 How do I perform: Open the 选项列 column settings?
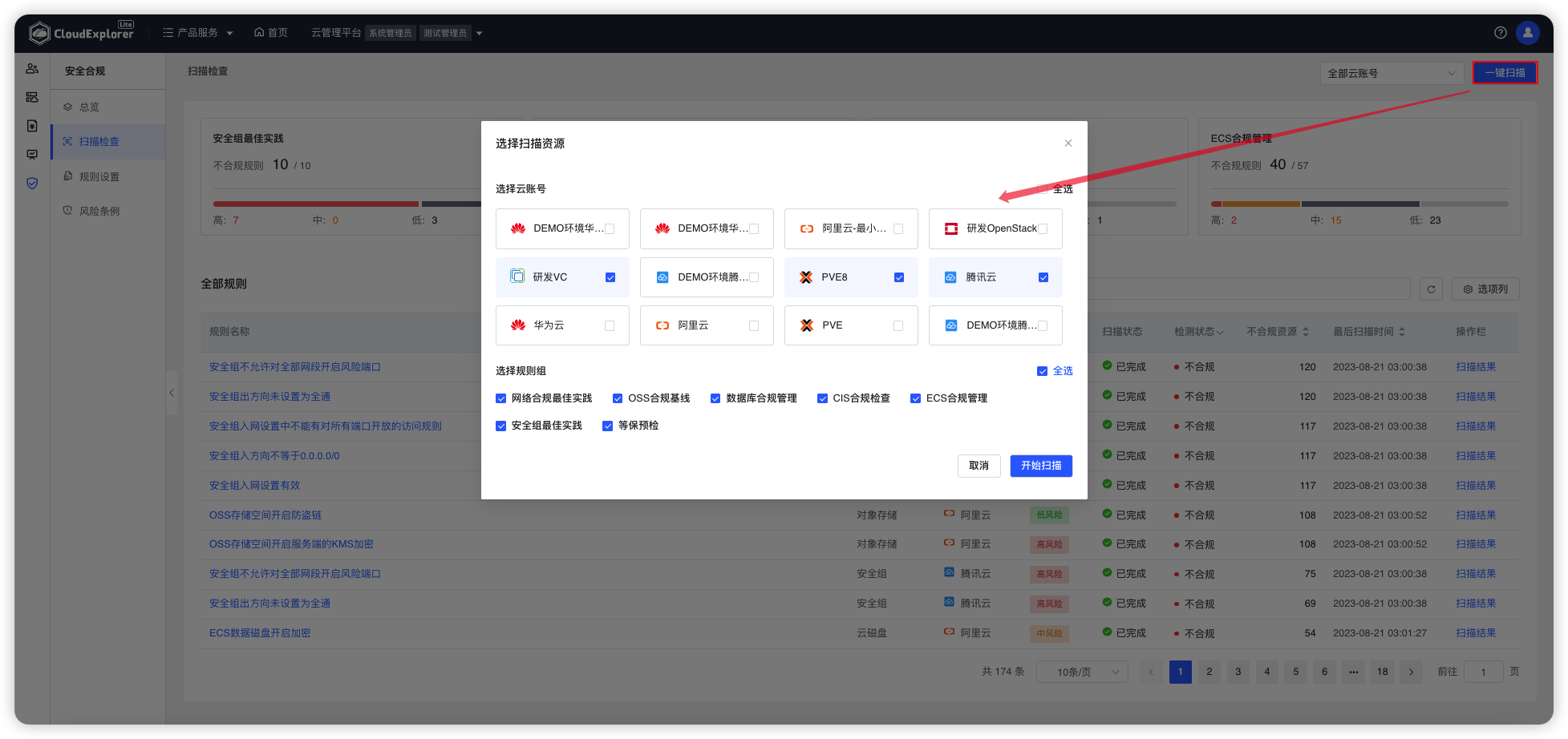tap(1485, 289)
